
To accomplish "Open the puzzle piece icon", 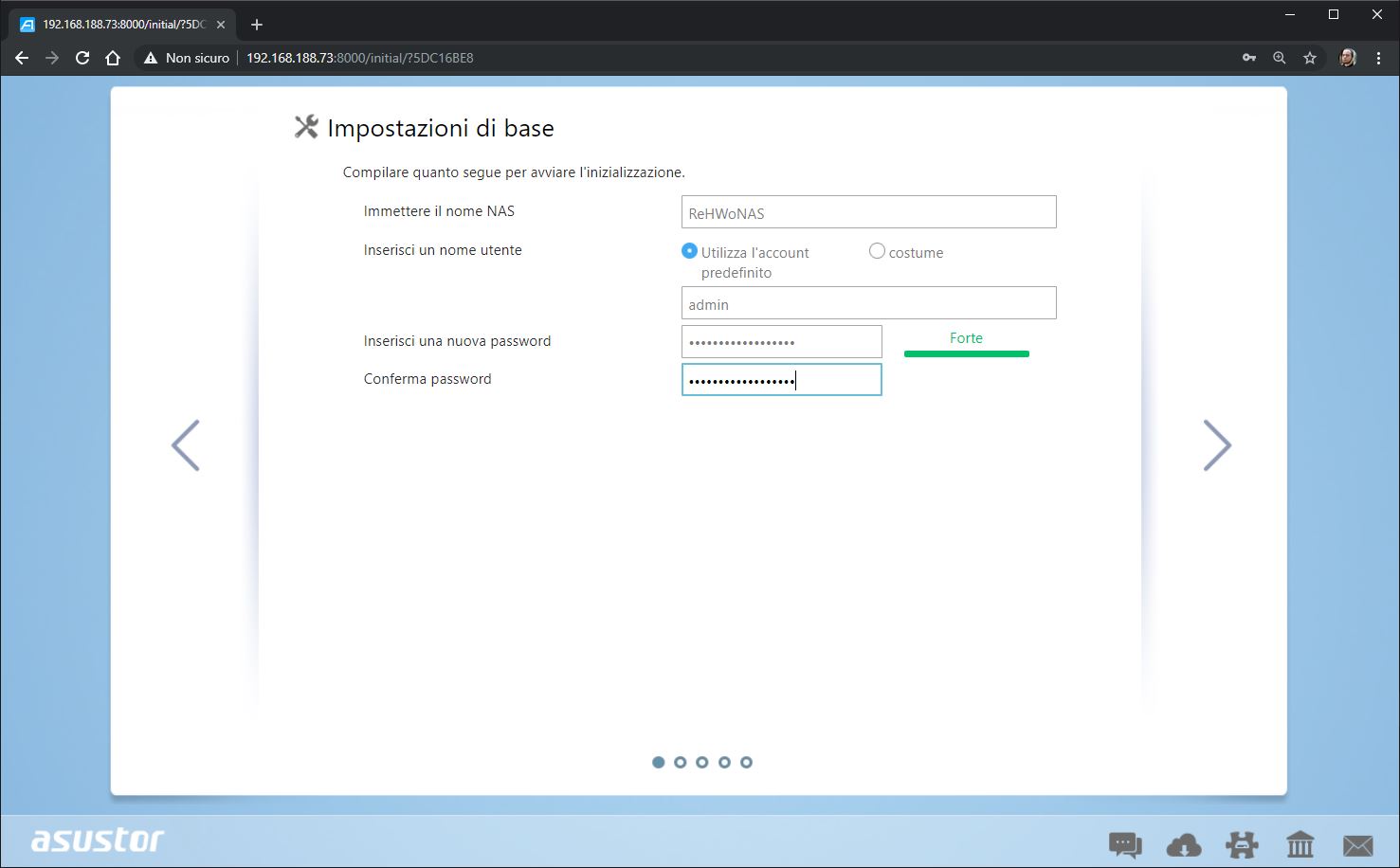I will 1242,843.
